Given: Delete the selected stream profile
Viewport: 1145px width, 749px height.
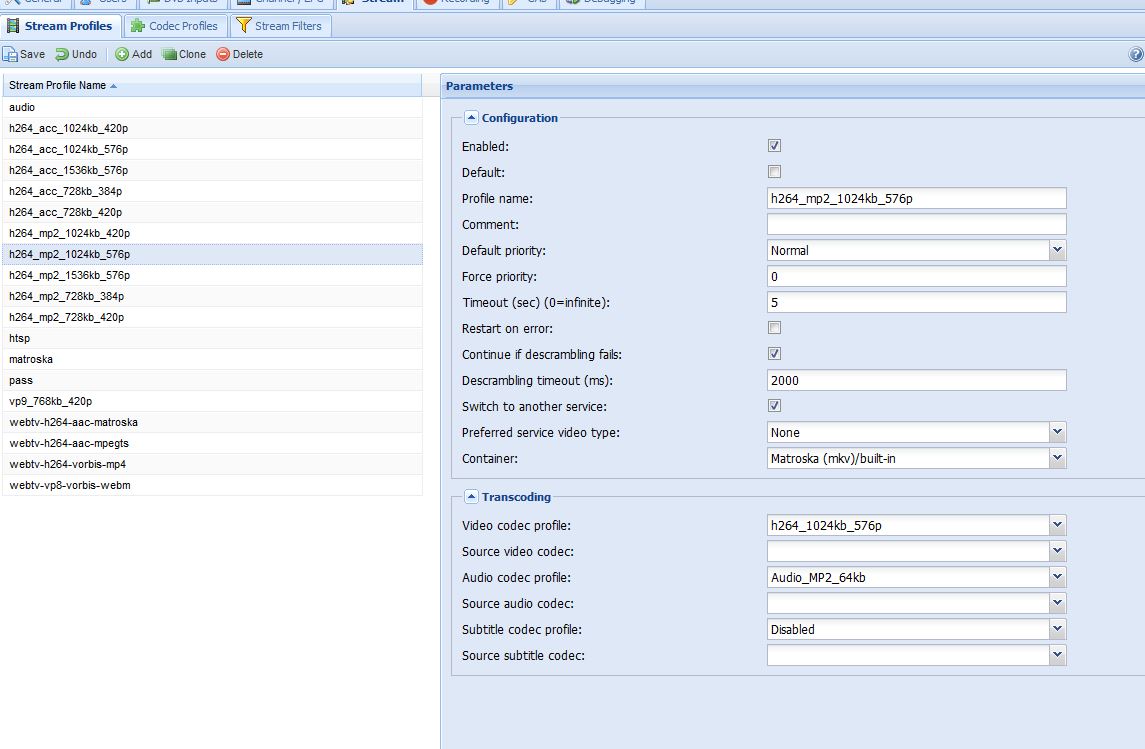Looking at the screenshot, I should tap(240, 54).
